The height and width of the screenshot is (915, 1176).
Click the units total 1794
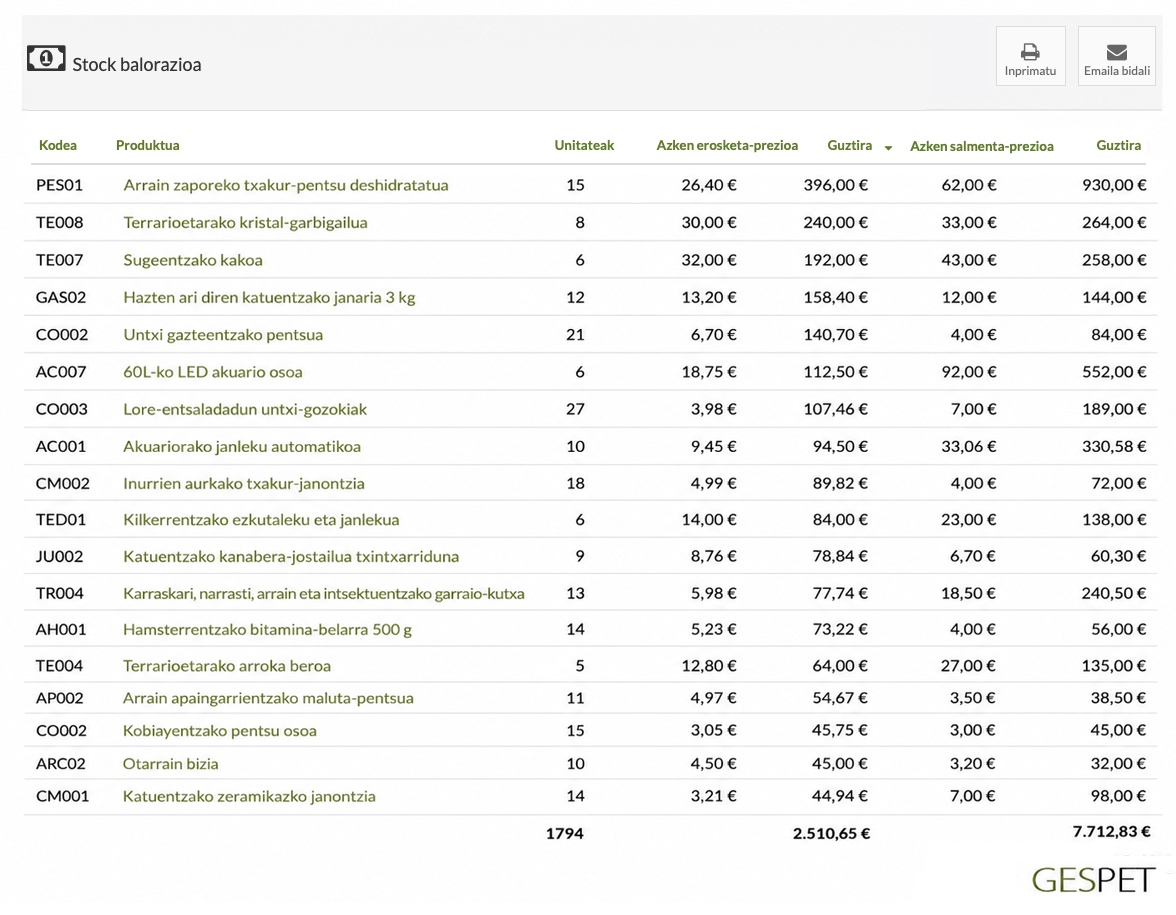(x=565, y=833)
